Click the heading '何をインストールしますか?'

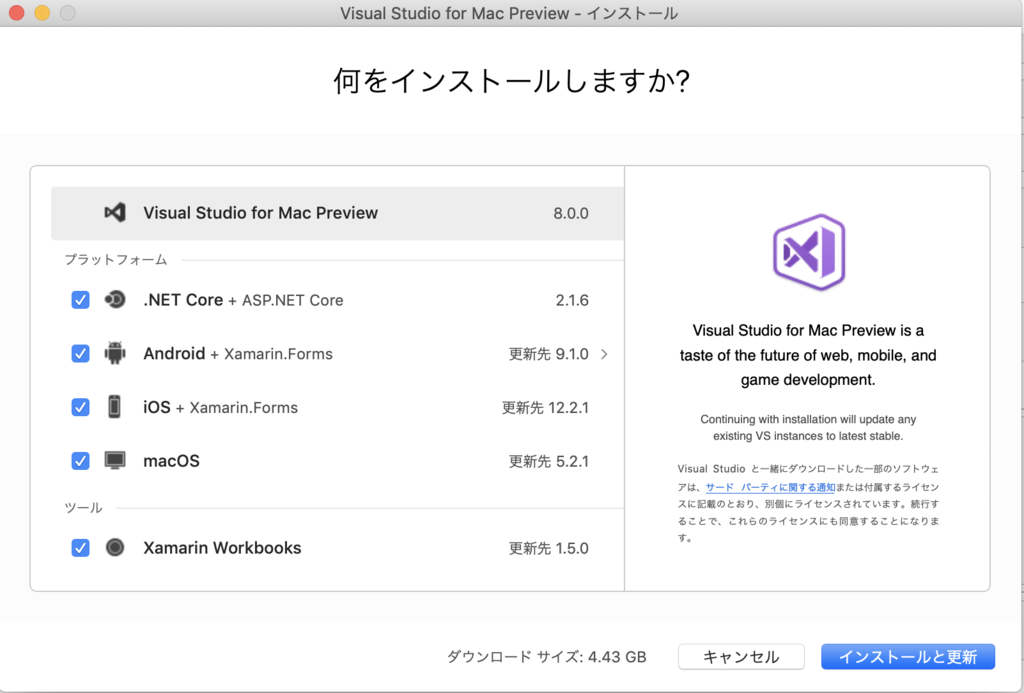click(x=511, y=81)
